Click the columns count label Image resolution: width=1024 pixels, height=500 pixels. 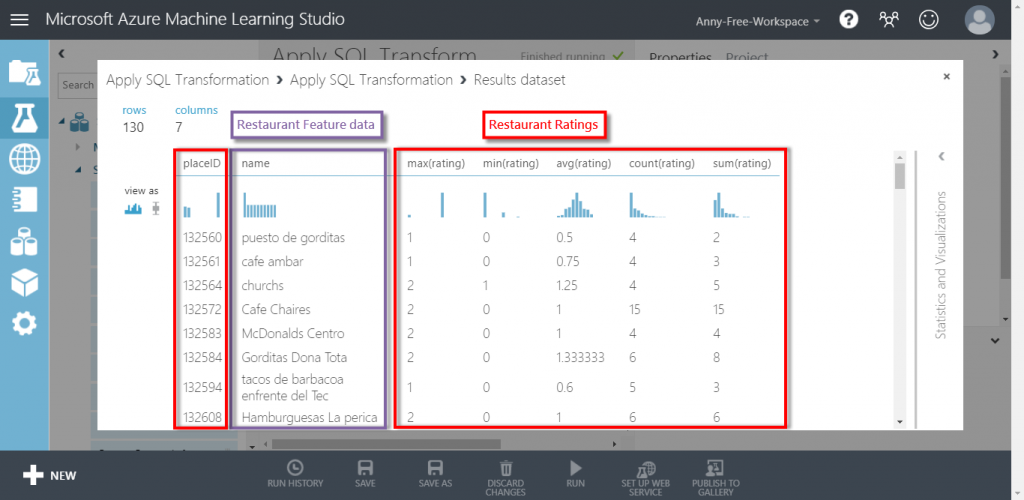point(197,110)
